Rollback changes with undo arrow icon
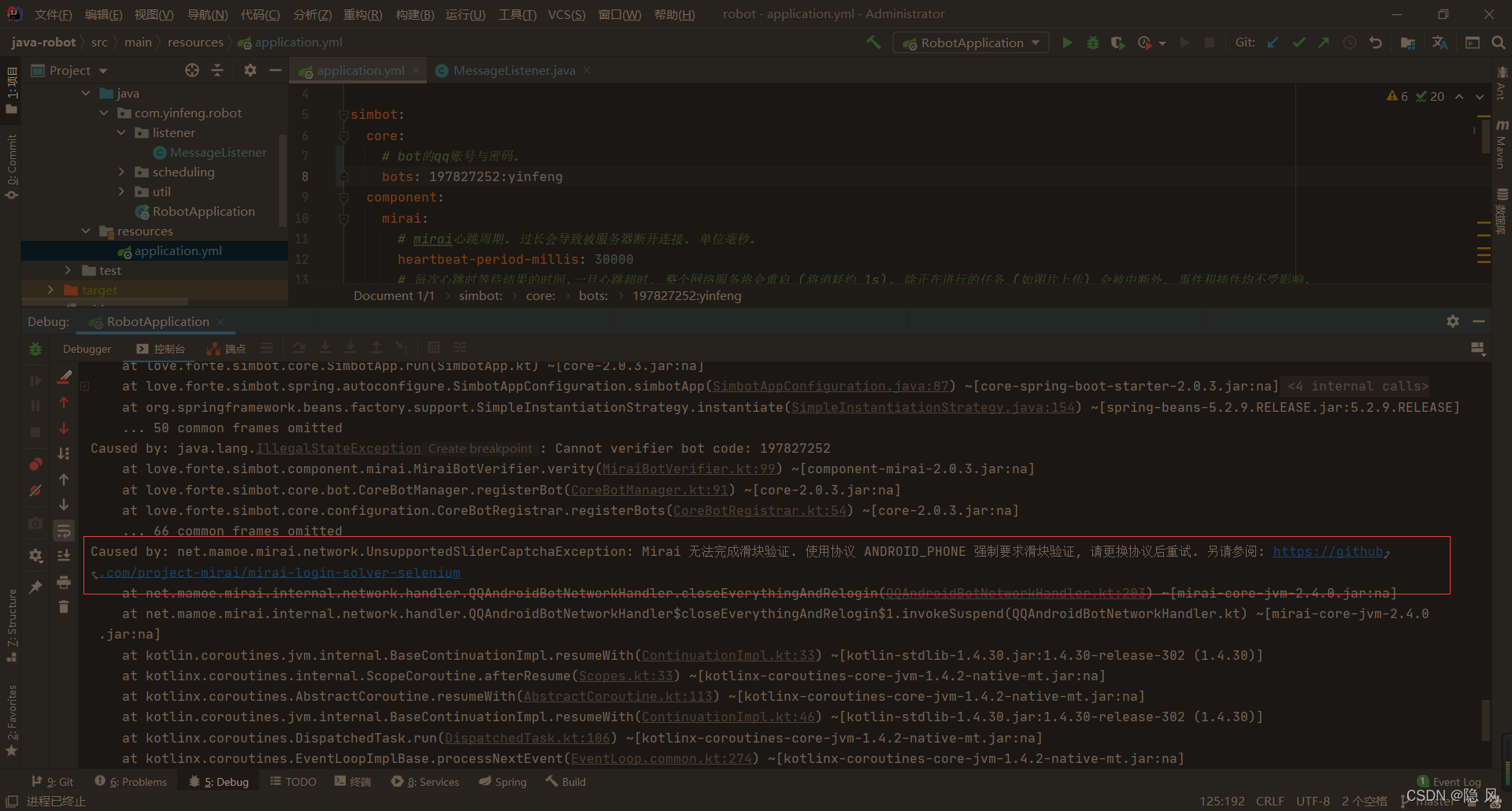Viewport: 1512px width, 811px height. (x=1376, y=43)
